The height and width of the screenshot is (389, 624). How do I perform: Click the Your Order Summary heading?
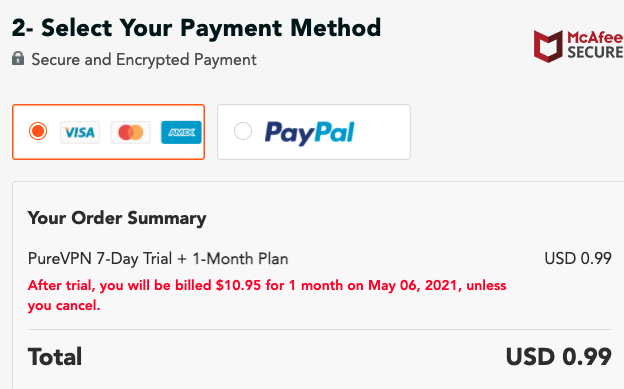(117, 218)
